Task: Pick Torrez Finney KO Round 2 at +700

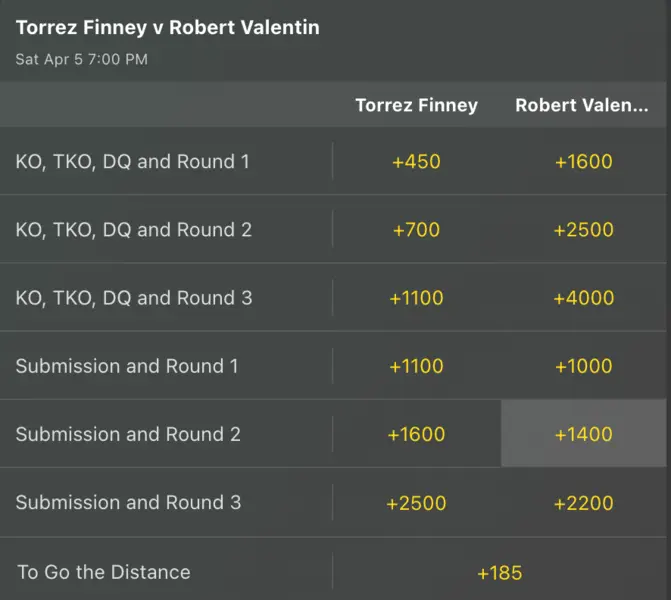Action: [416, 230]
